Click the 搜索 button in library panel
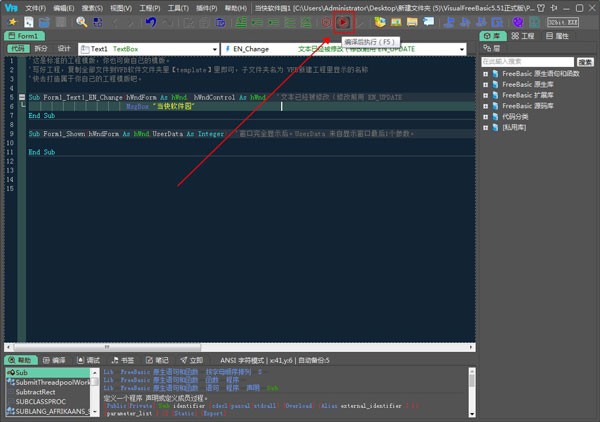Viewport: 600px width, 422px height. click(587, 61)
